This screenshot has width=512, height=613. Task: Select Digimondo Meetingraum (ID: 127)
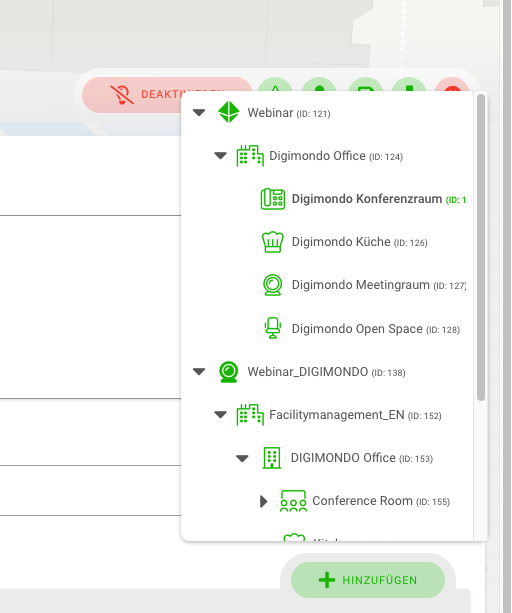click(379, 285)
